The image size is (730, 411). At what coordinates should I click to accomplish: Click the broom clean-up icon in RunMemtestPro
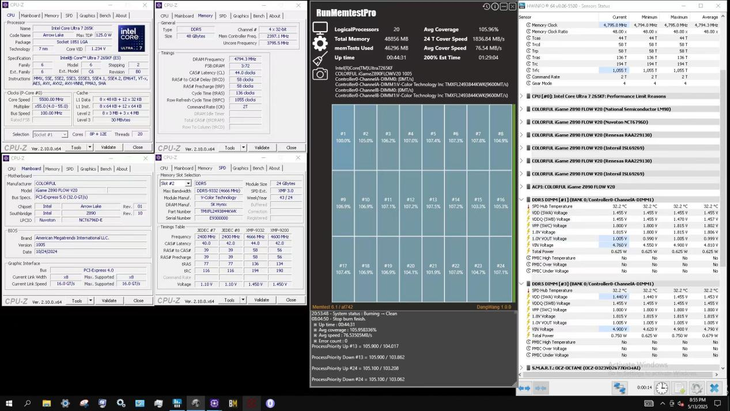coord(320,59)
